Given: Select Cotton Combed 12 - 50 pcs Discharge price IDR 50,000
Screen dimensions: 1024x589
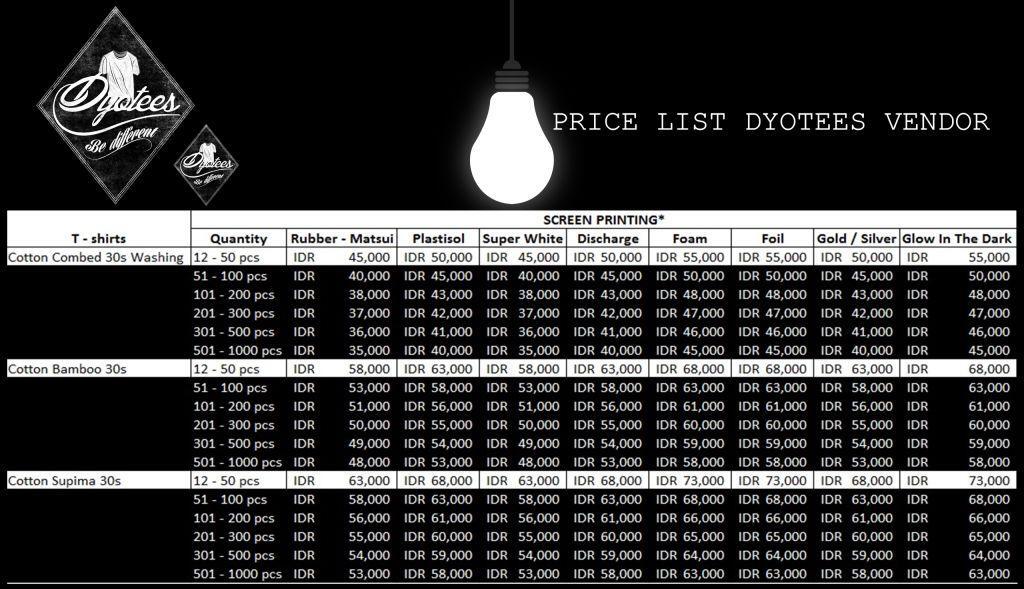Looking at the screenshot, I should click(607, 257).
